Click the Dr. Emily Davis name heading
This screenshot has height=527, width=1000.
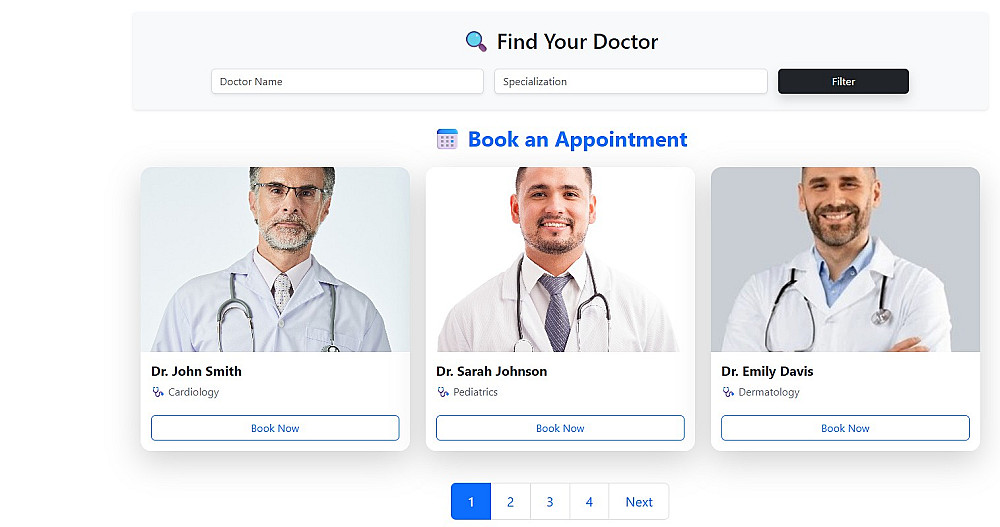[767, 371]
